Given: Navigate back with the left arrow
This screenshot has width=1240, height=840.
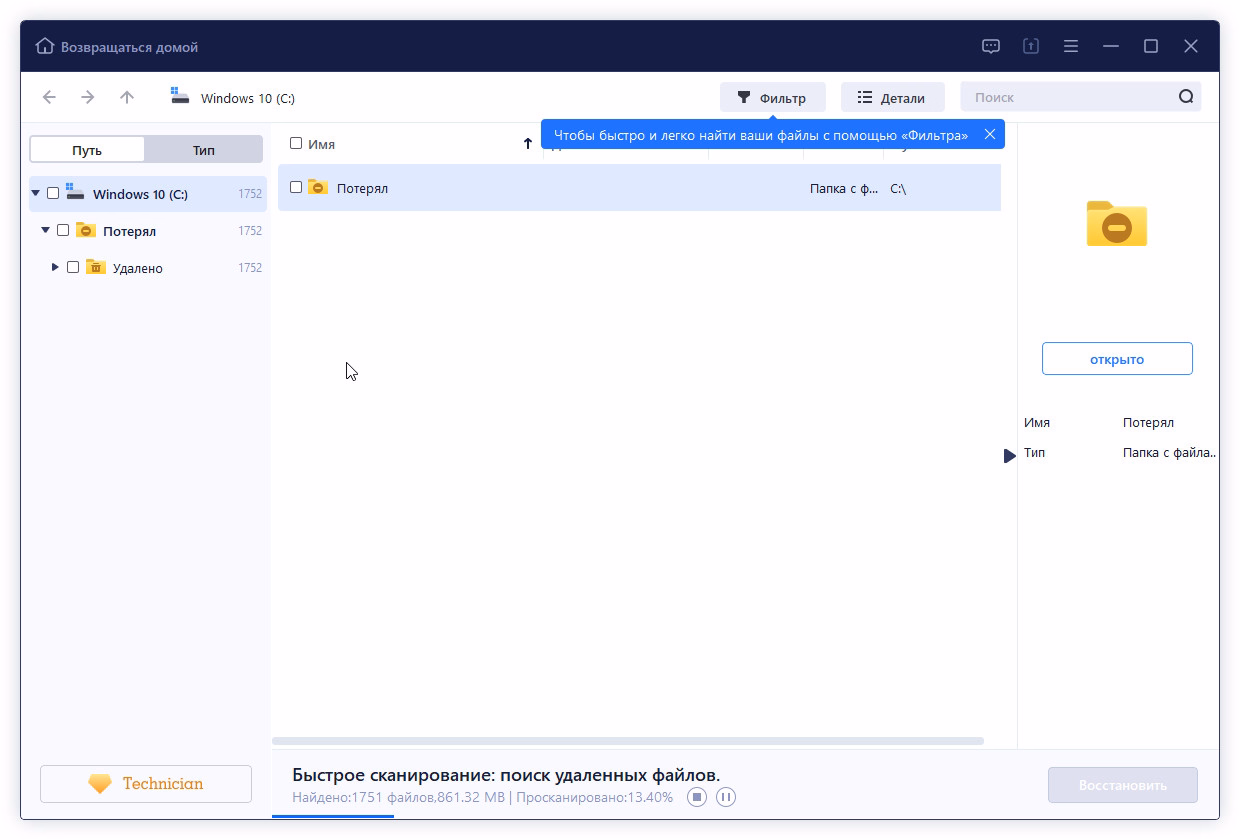Looking at the screenshot, I should point(49,97).
